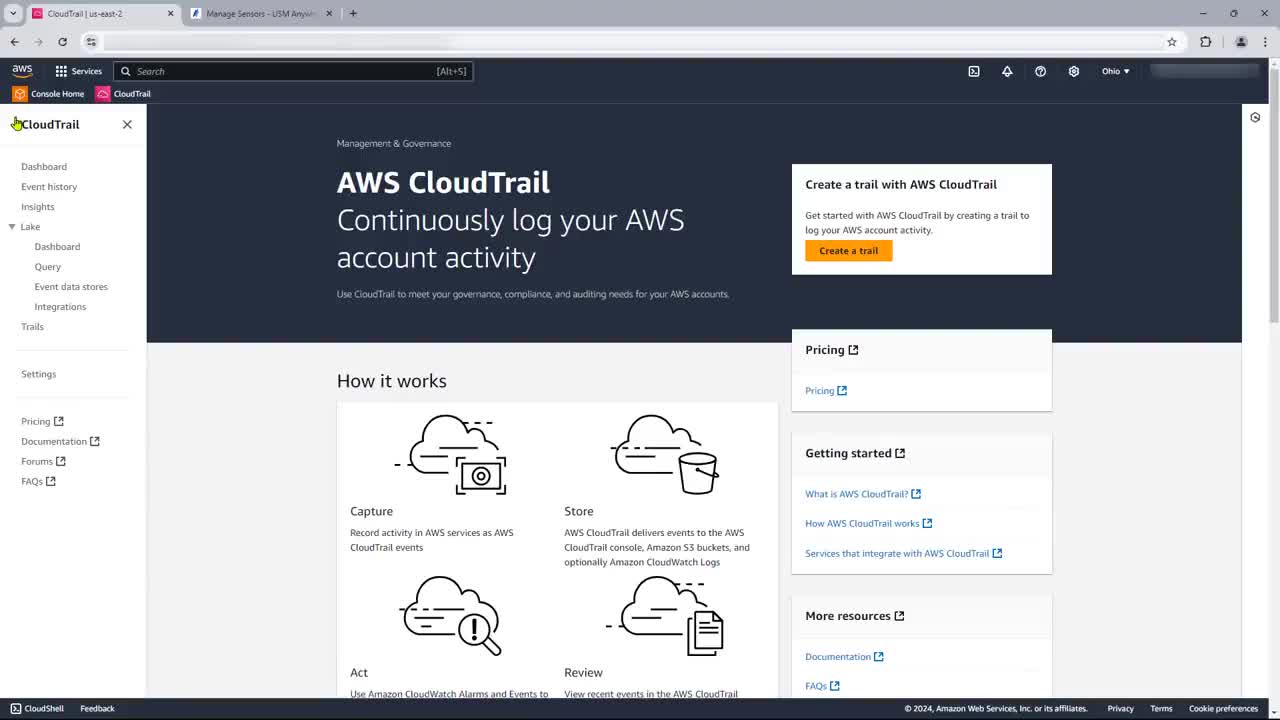Image resolution: width=1280 pixels, height=720 pixels.
Task: Open the notifications bell
Action: tap(1007, 71)
